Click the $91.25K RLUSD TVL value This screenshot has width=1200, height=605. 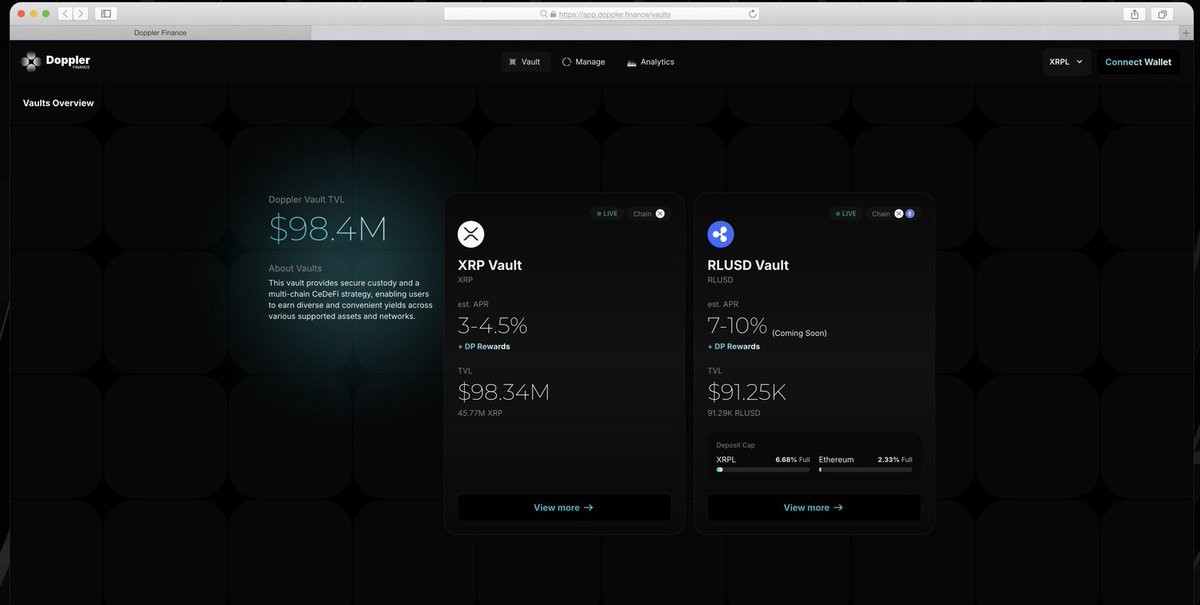pyautogui.click(x=747, y=392)
